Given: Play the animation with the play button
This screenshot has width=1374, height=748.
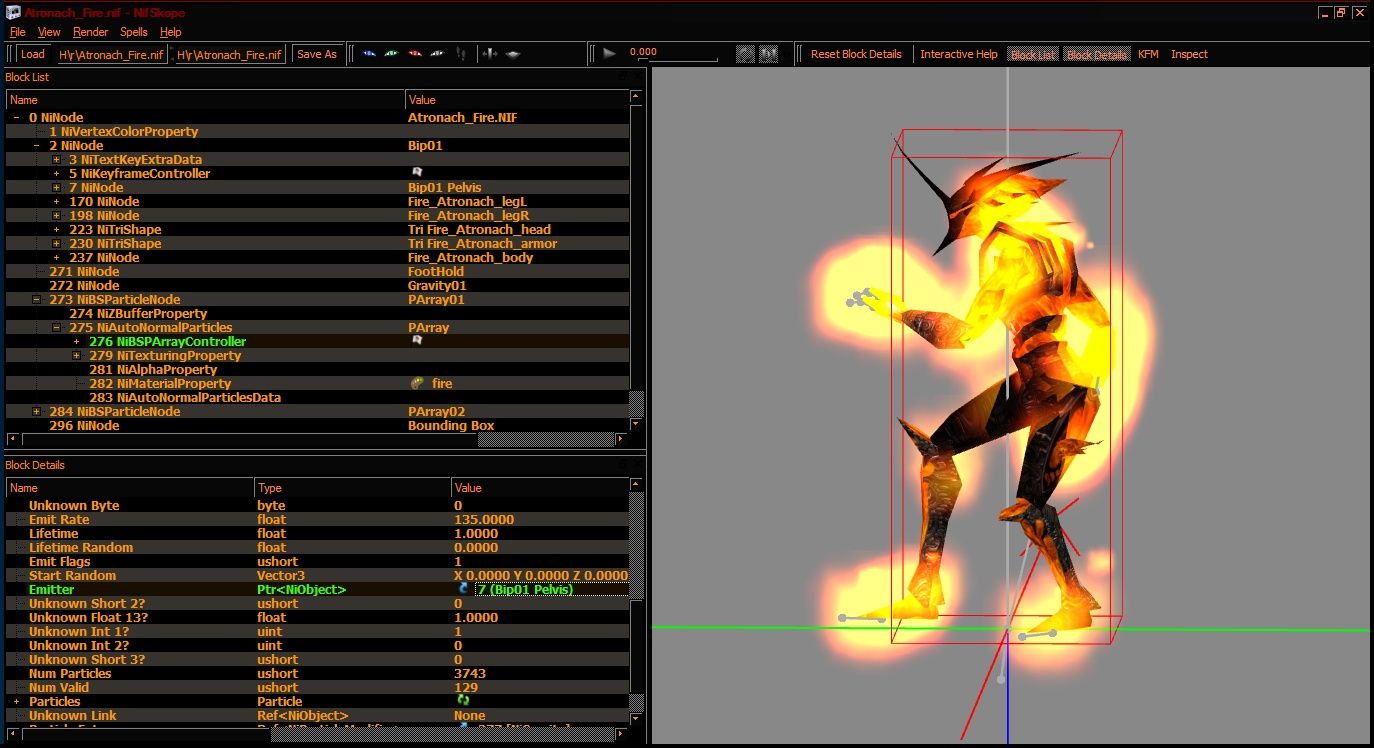Looking at the screenshot, I should (609, 54).
